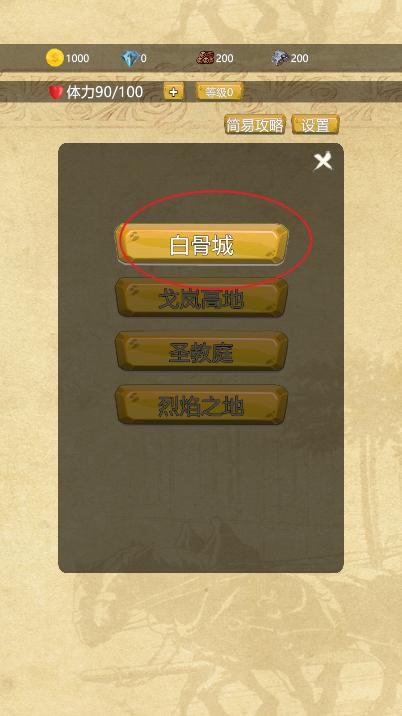The image size is (402, 716).
Task: Tap the blue diamond icon
Action: (130, 58)
